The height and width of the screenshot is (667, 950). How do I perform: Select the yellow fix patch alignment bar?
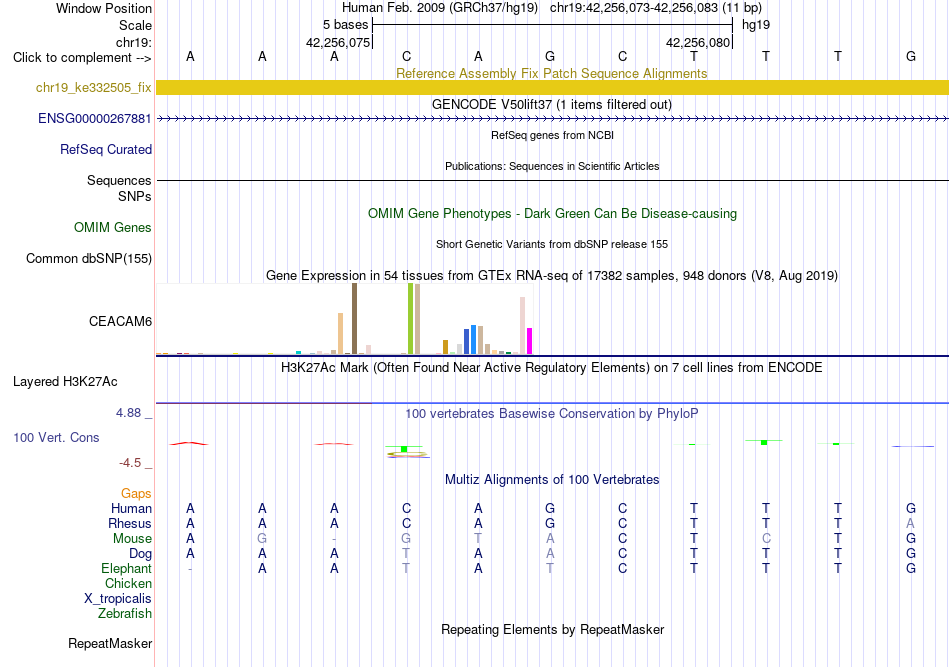(x=553, y=88)
